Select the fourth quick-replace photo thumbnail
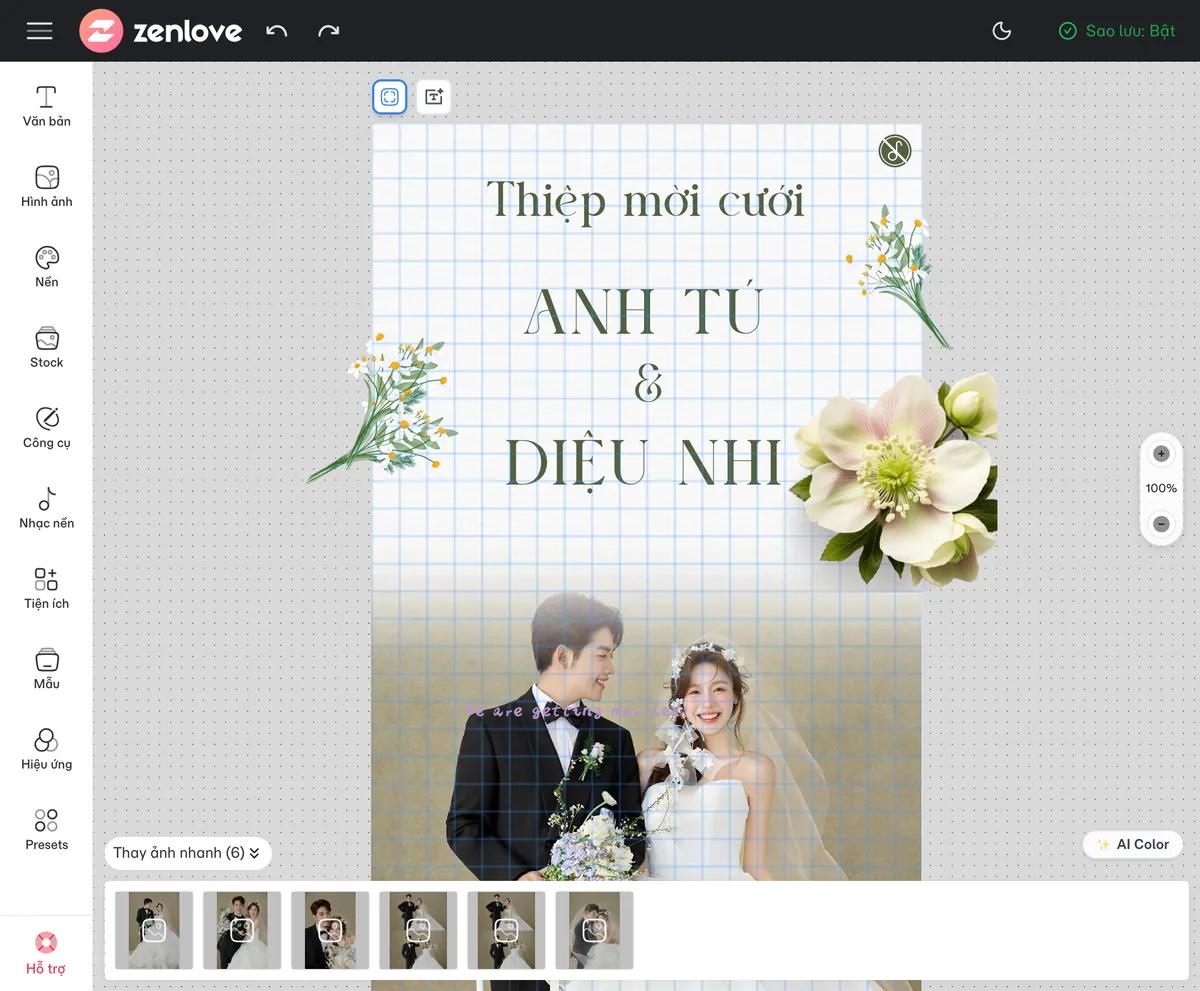Image resolution: width=1200 pixels, height=991 pixels. point(418,930)
